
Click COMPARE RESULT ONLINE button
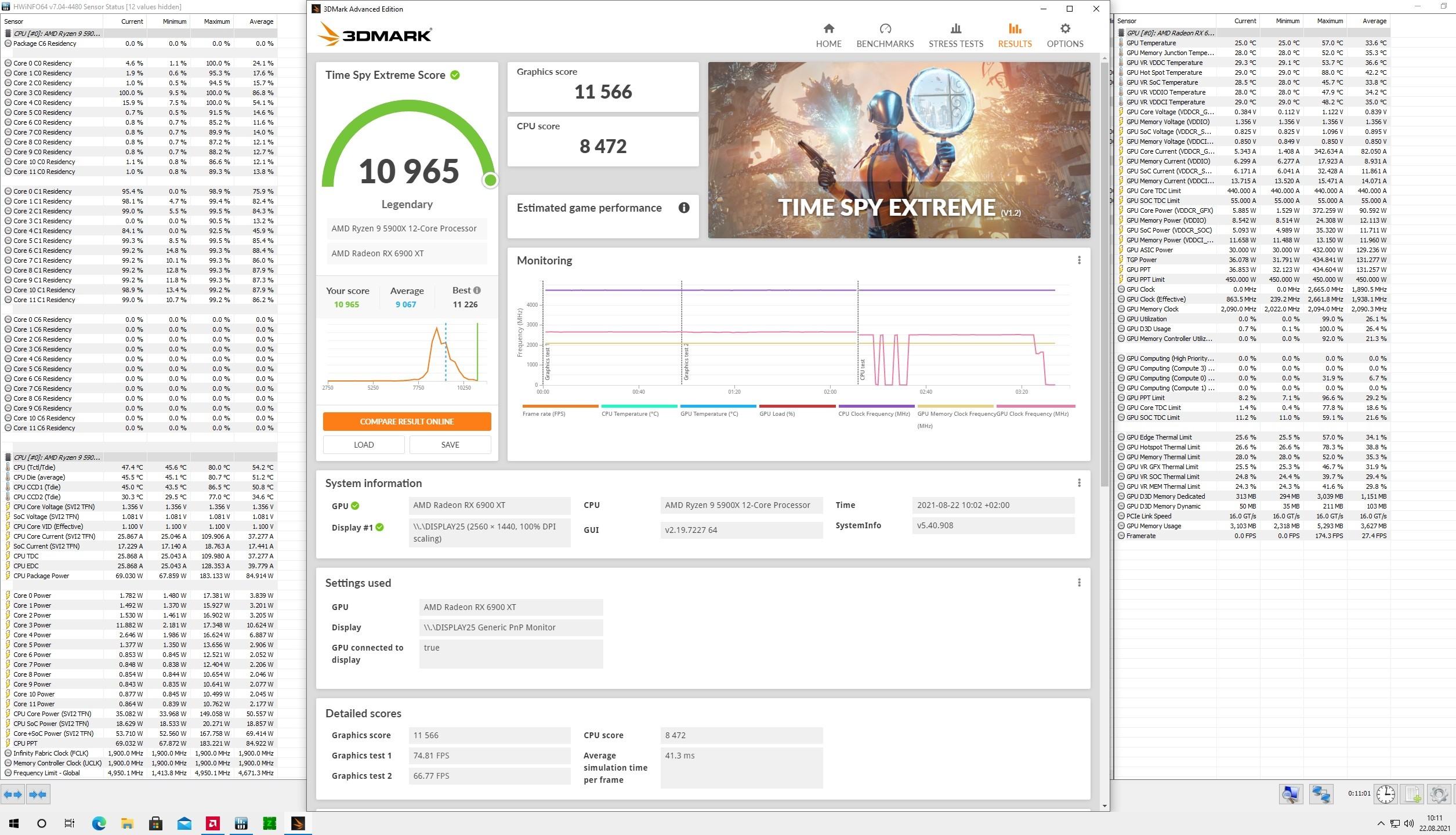pos(407,422)
